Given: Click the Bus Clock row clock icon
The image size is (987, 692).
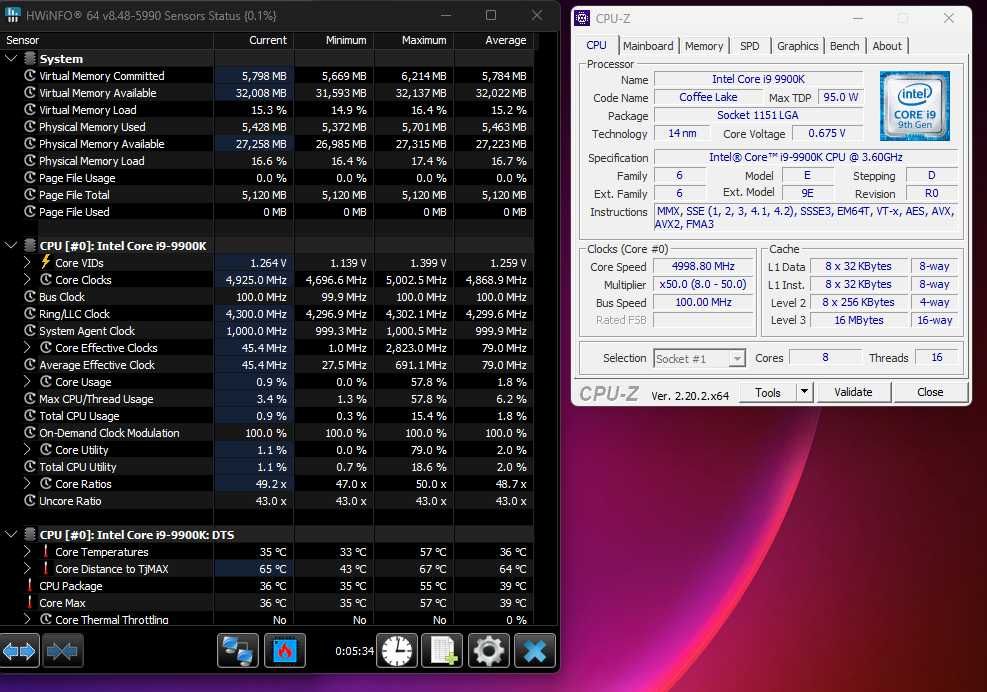Looking at the screenshot, I should point(30,296).
